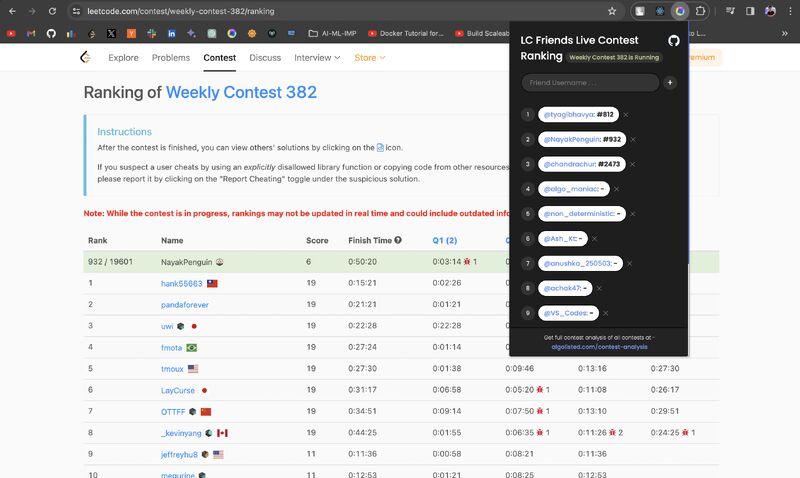Screen dimensions: 800x478
Task: Reload the page with the refresh icon
Action: coord(52,11)
